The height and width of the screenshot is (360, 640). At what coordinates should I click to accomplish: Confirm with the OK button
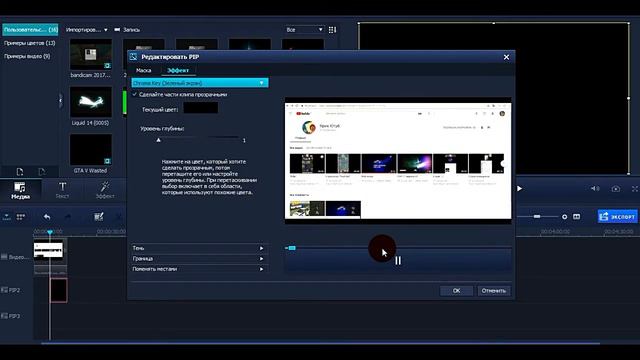pyautogui.click(x=456, y=291)
